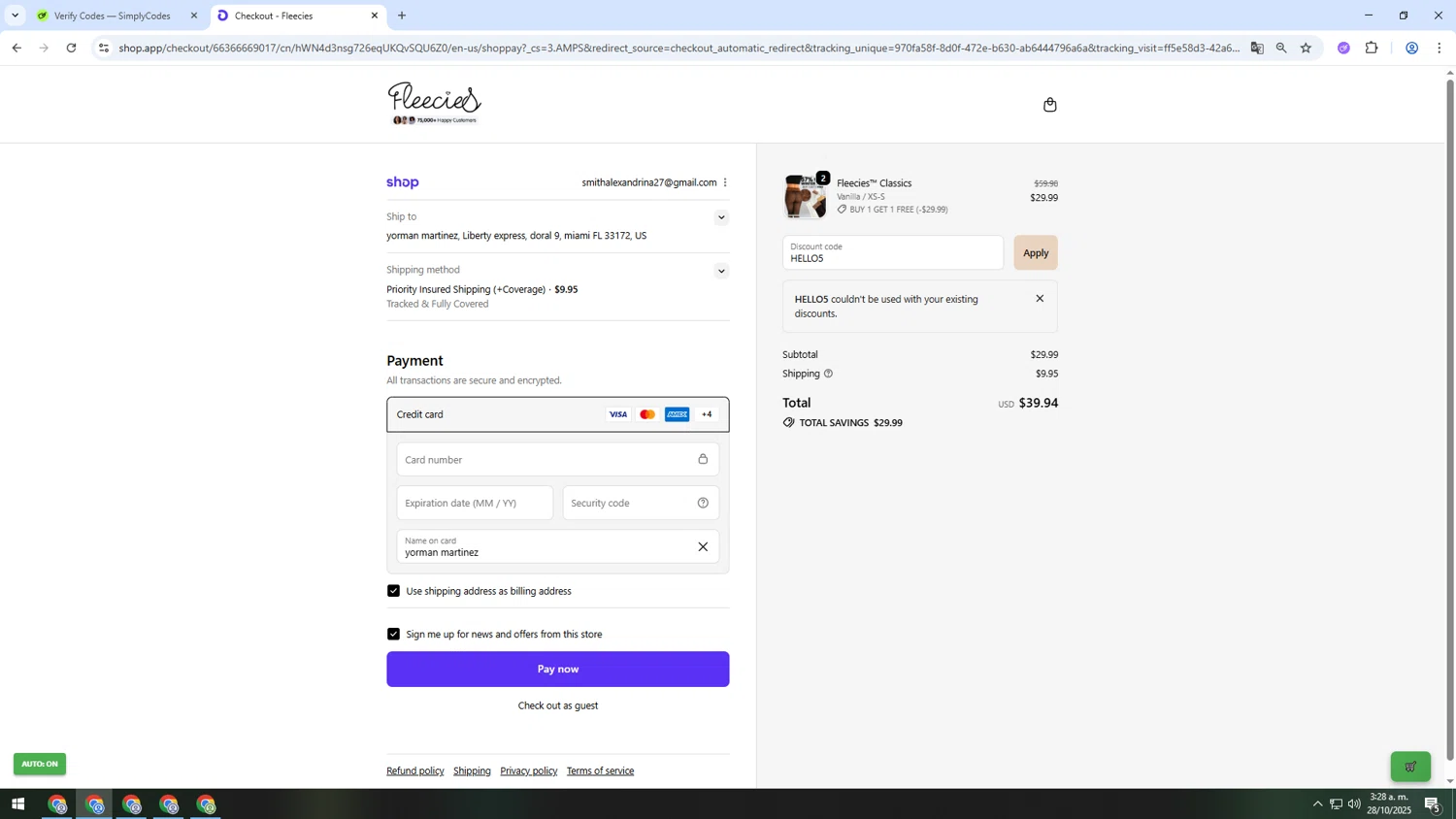
Task: Uncheck Sign me up for news and offers
Action: 393,635
